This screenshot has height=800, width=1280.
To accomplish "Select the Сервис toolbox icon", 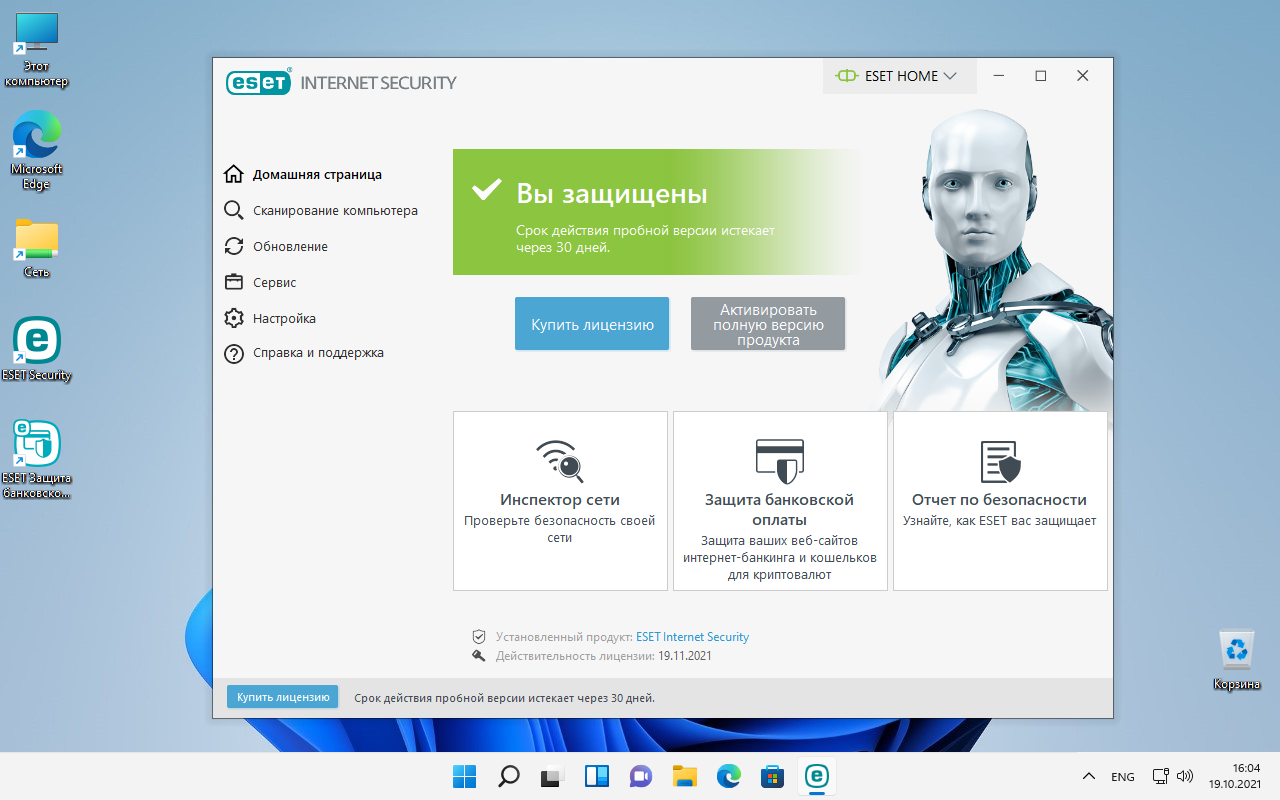I will click(x=233, y=282).
